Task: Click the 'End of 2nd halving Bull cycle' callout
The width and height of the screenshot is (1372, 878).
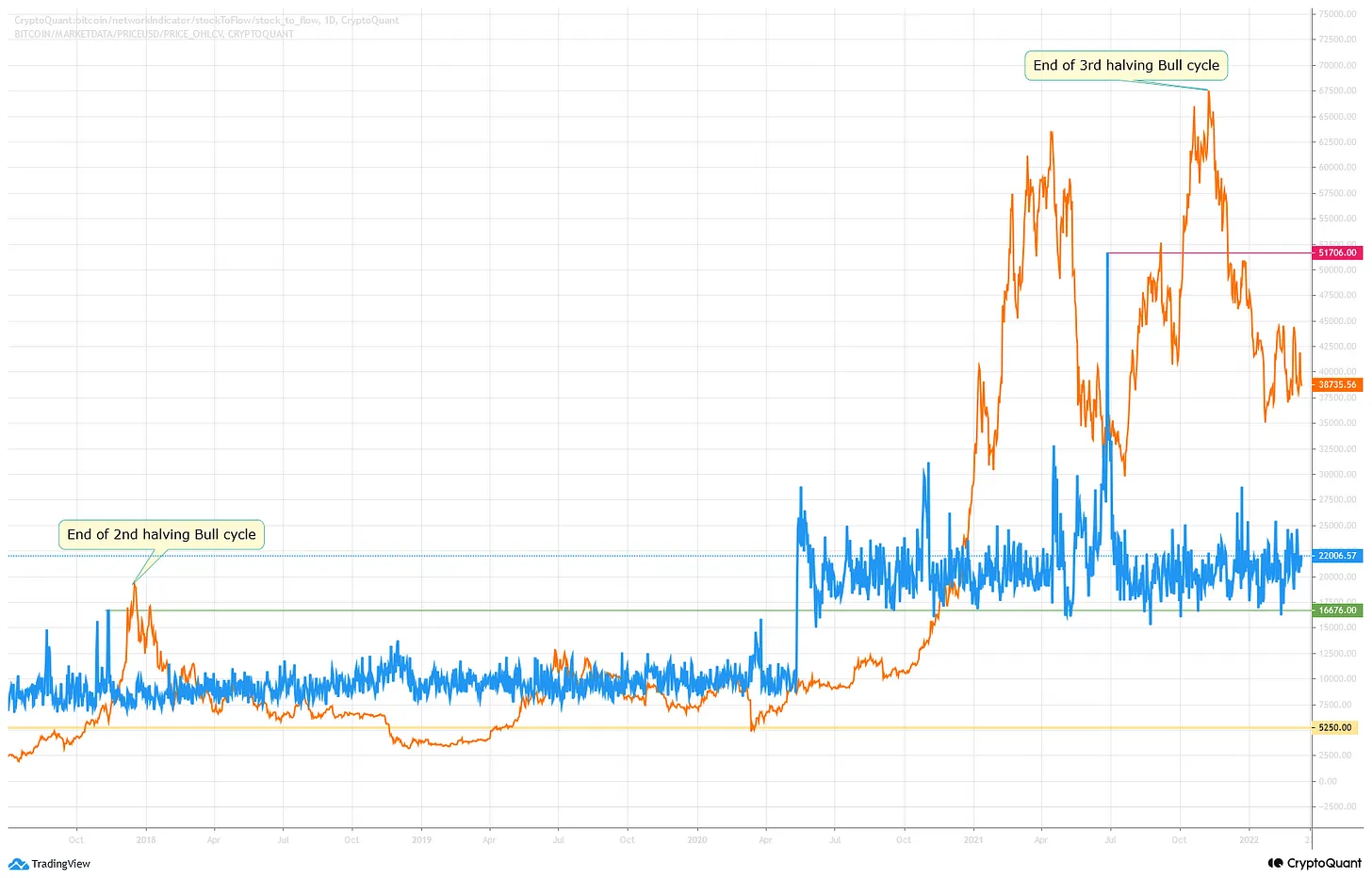Action: click(160, 534)
